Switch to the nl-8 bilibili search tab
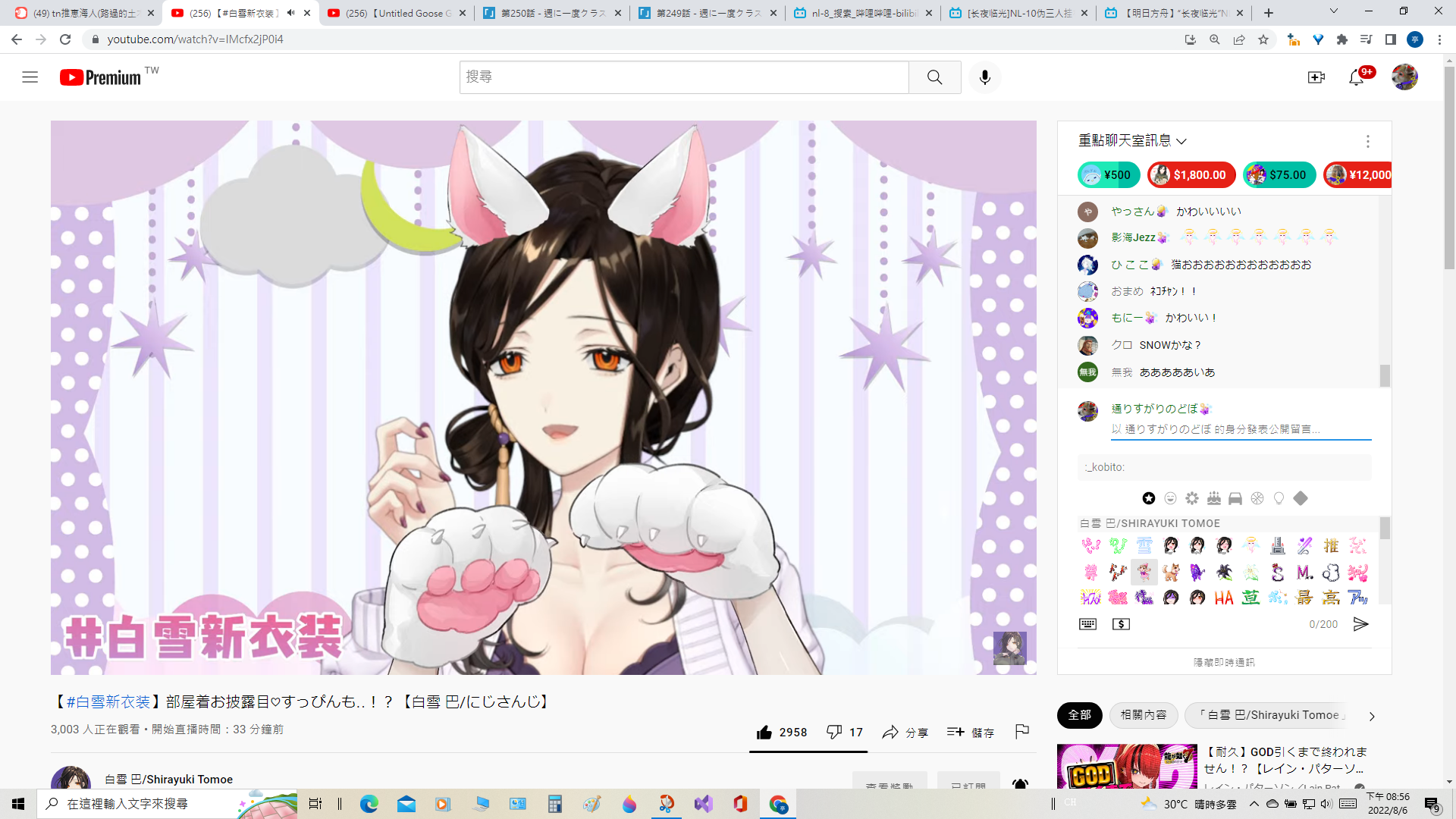 click(864, 13)
